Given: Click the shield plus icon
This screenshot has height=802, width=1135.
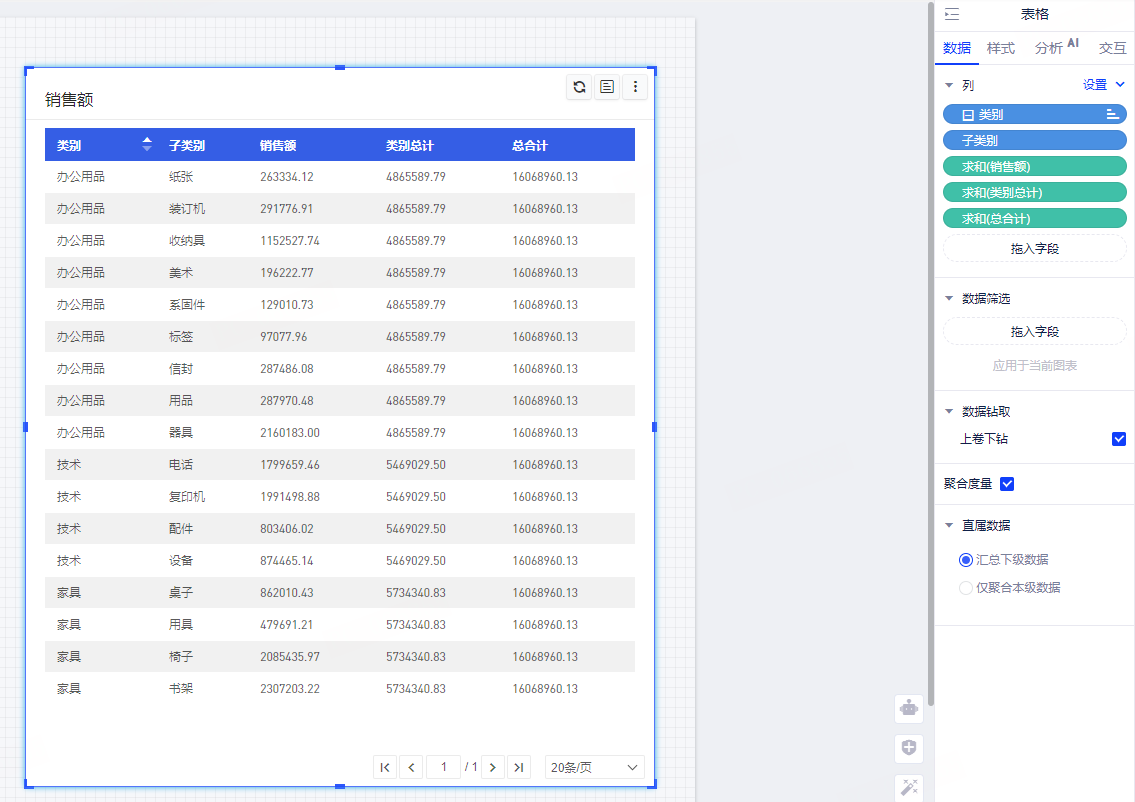Looking at the screenshot, I should click(909, 748).
